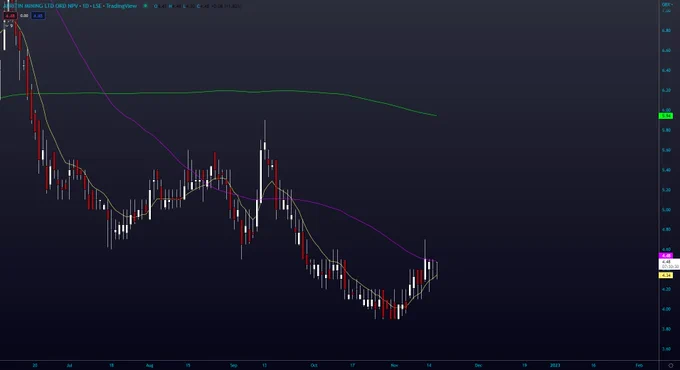Open the GBX currency dropdown

pyautogui.click(x=667, y=4)
